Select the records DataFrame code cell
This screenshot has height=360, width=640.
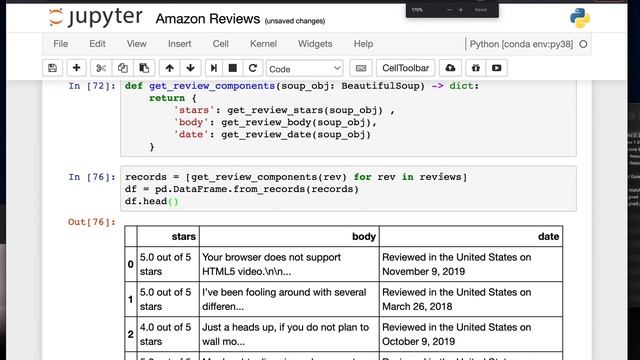[x=348, y=189]
